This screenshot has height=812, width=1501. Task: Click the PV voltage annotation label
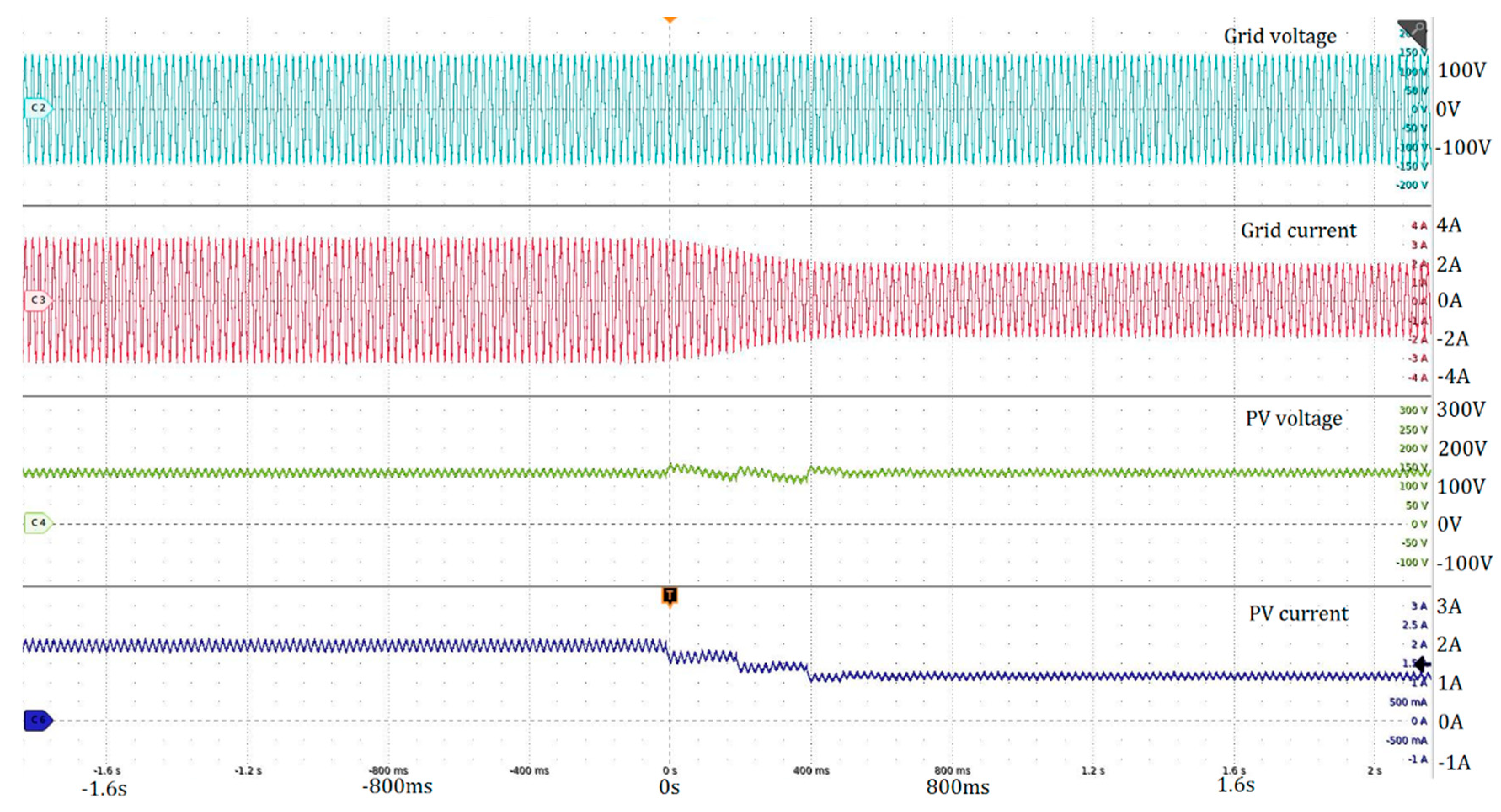coord(1293,419)
